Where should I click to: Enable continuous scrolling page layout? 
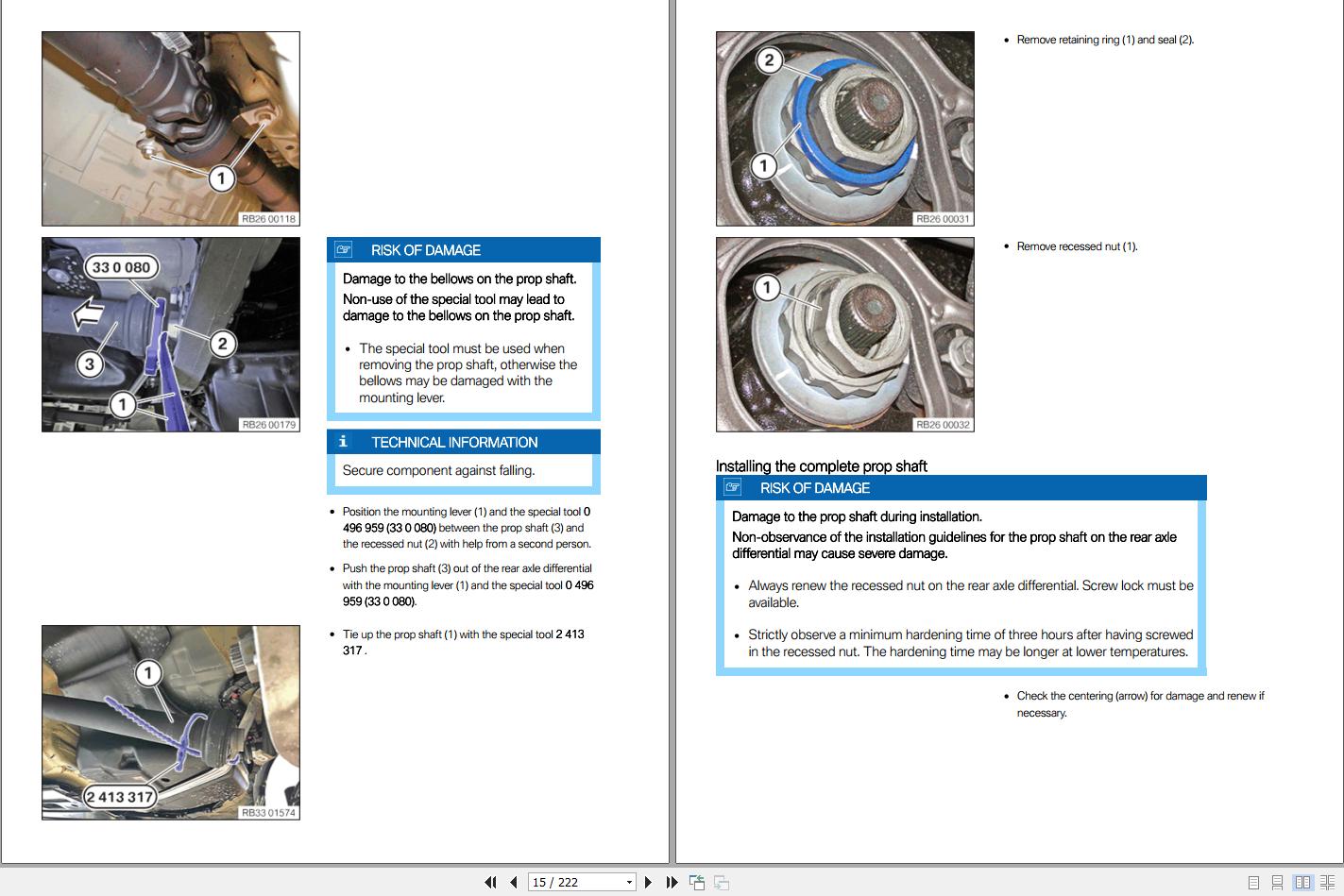click(x=1277, y=882)
